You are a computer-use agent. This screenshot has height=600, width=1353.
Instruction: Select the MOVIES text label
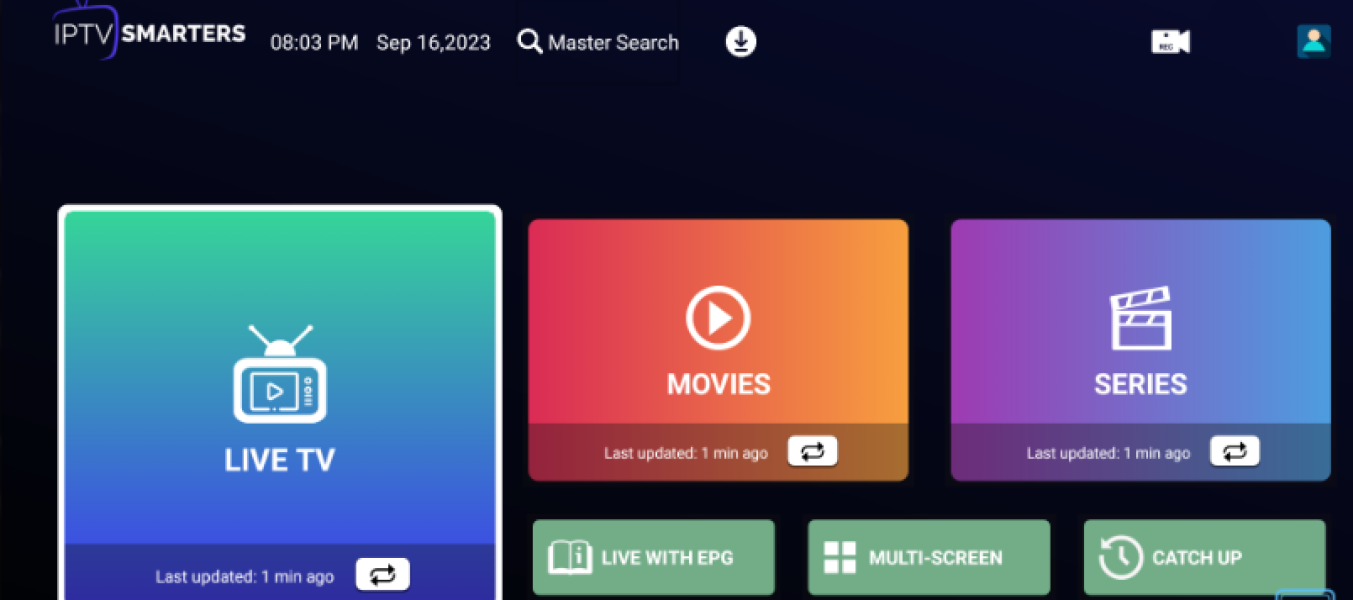tap(718, 384)
